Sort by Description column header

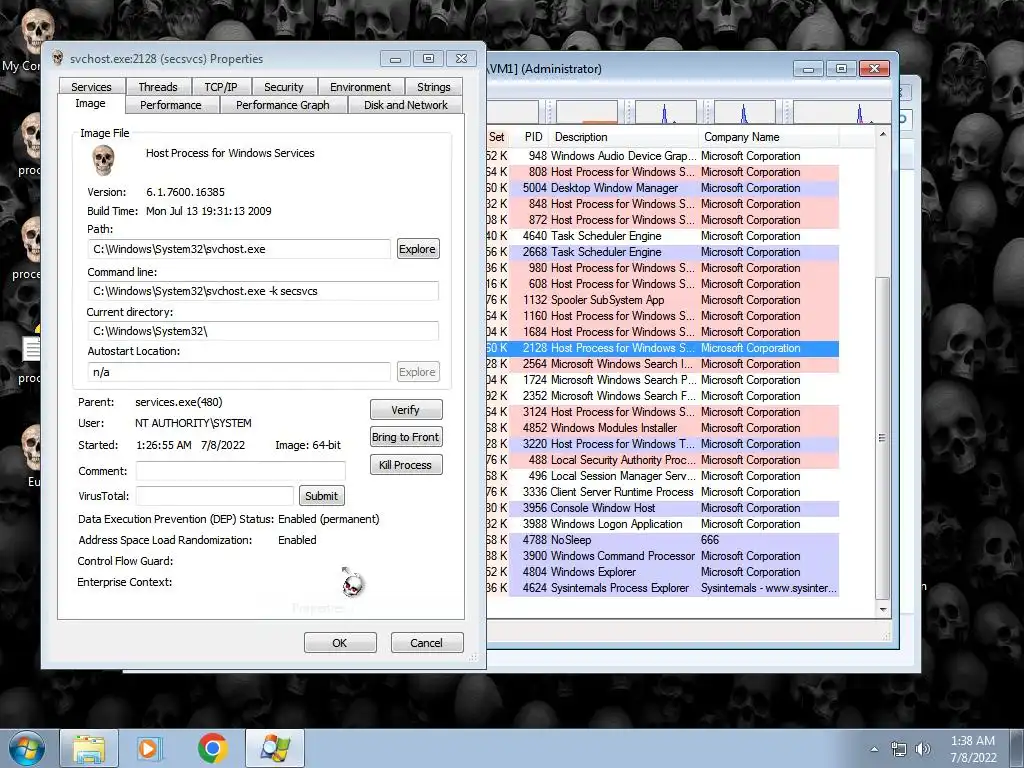(623, 137)
